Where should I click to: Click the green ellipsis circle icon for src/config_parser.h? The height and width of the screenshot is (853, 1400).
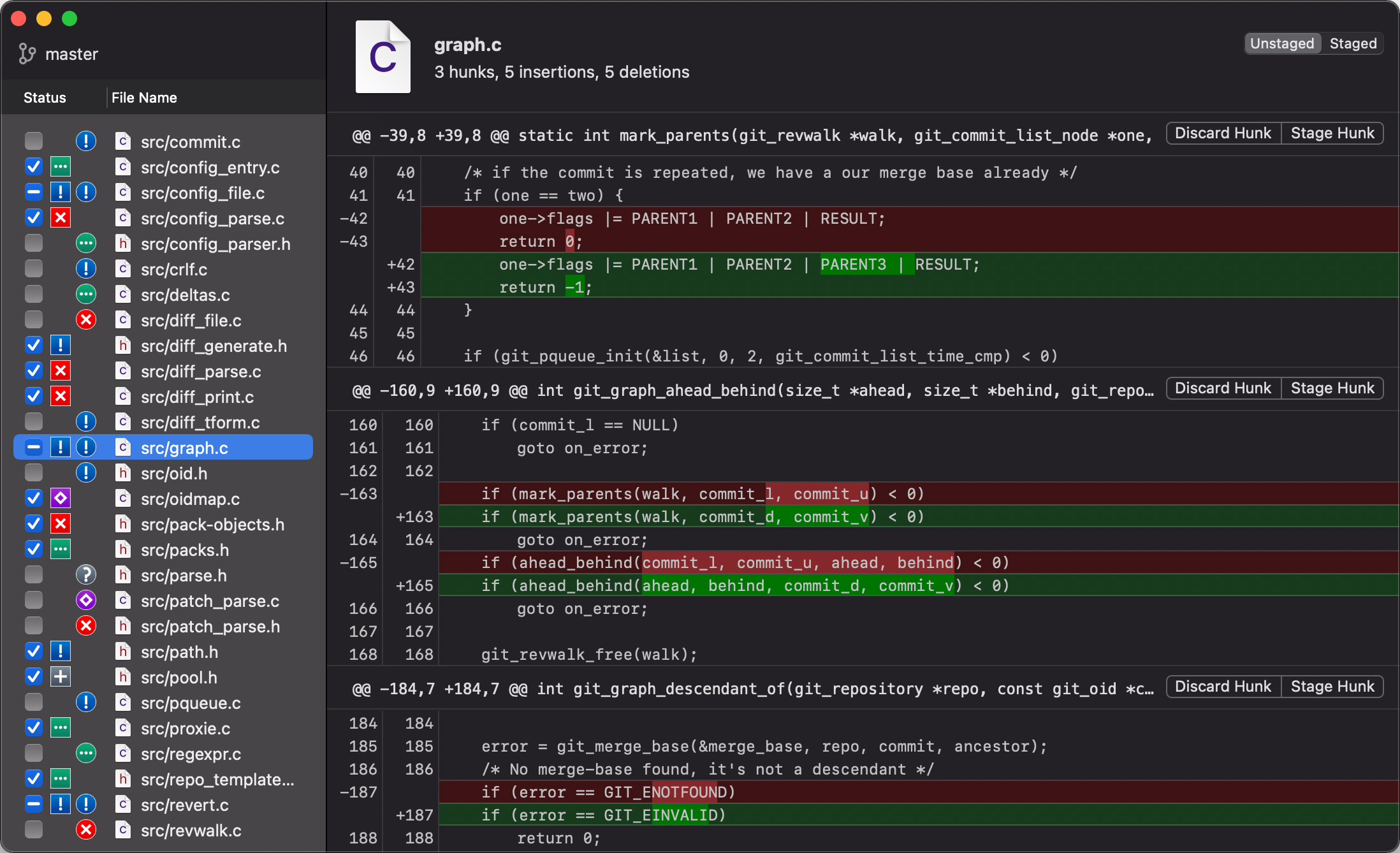[86, 244]
